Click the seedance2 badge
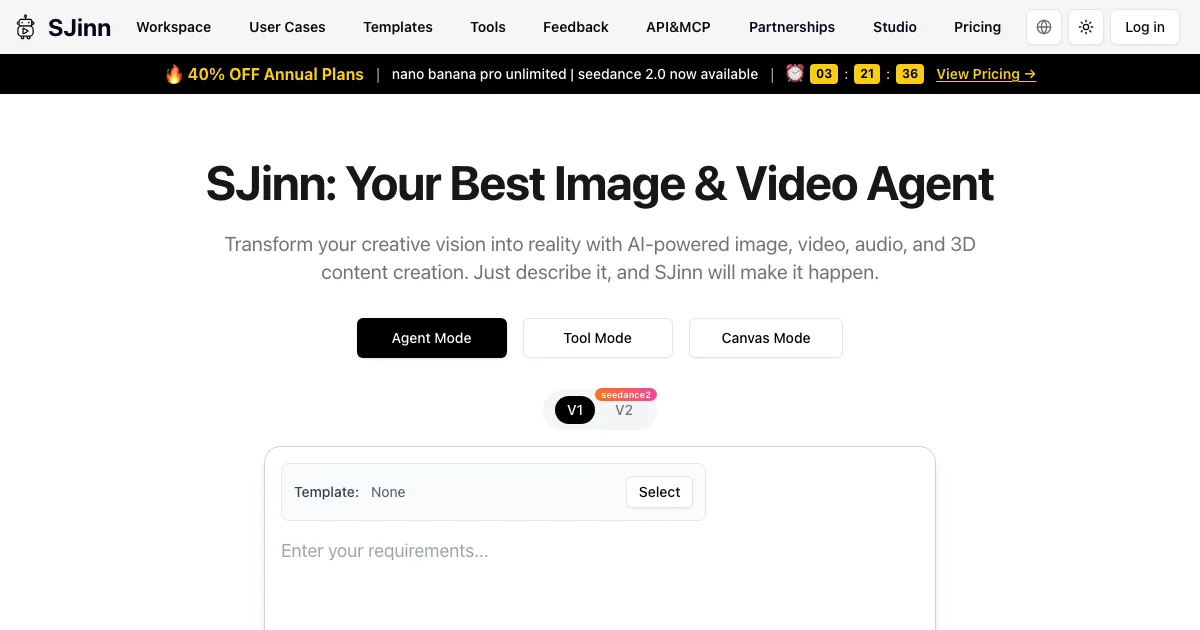 pyautogui.click(x=626, y=395)
